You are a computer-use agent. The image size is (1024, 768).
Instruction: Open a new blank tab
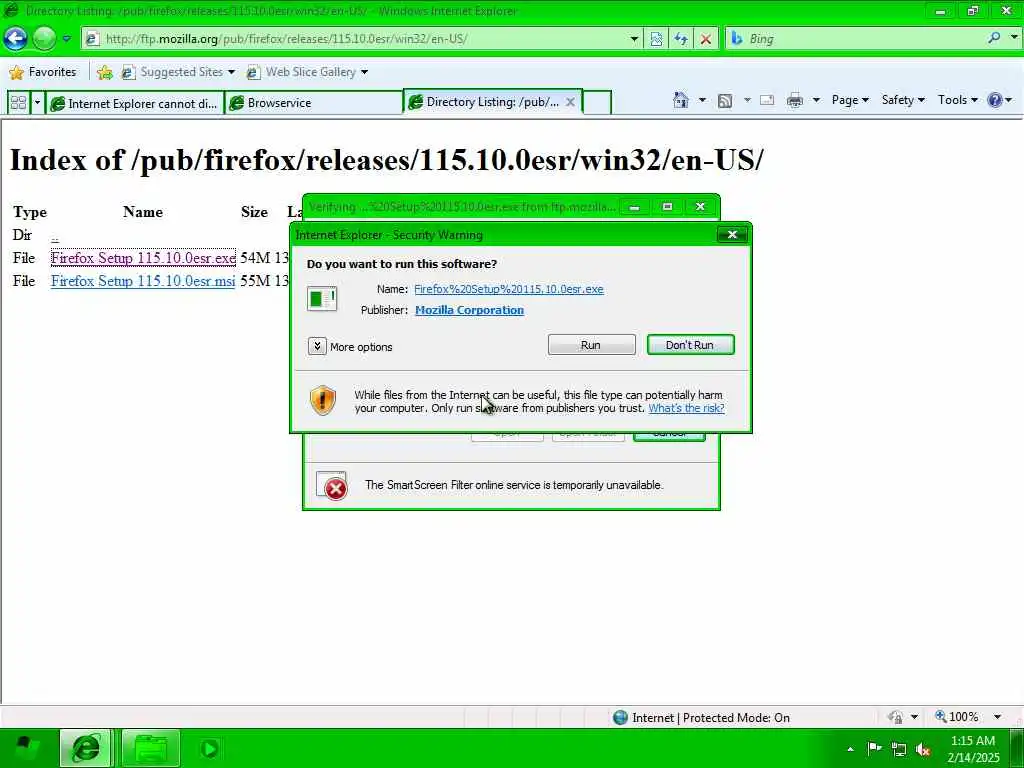[x=596, y=103]
